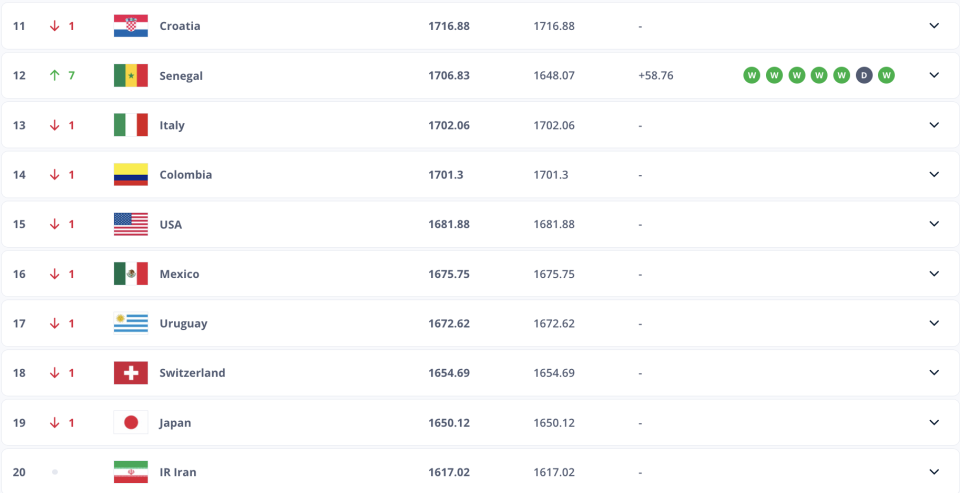Click the Colombia flag icon
The width and height of the screenshot is (960, 493).
tap(131, 174)
